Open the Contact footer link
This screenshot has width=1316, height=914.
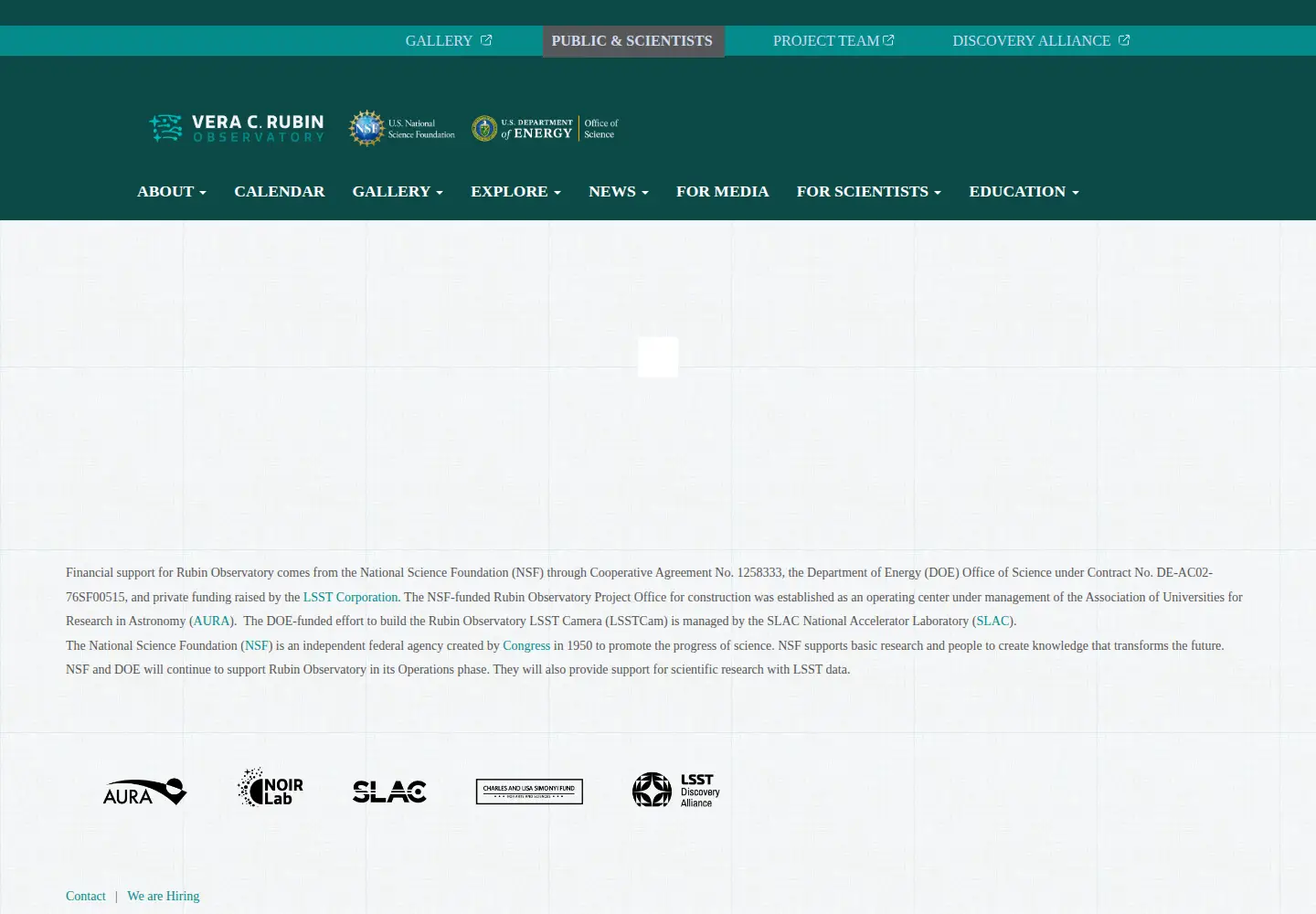(86, 896)
